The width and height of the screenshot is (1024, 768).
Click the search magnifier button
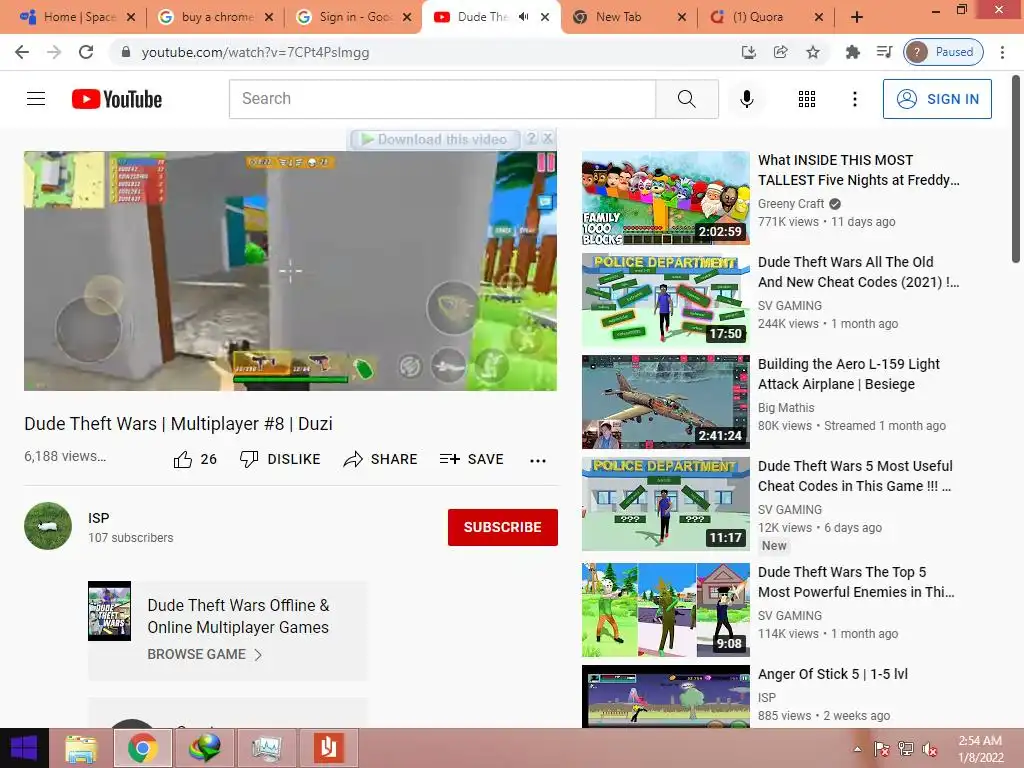click(x=686, y=99)
